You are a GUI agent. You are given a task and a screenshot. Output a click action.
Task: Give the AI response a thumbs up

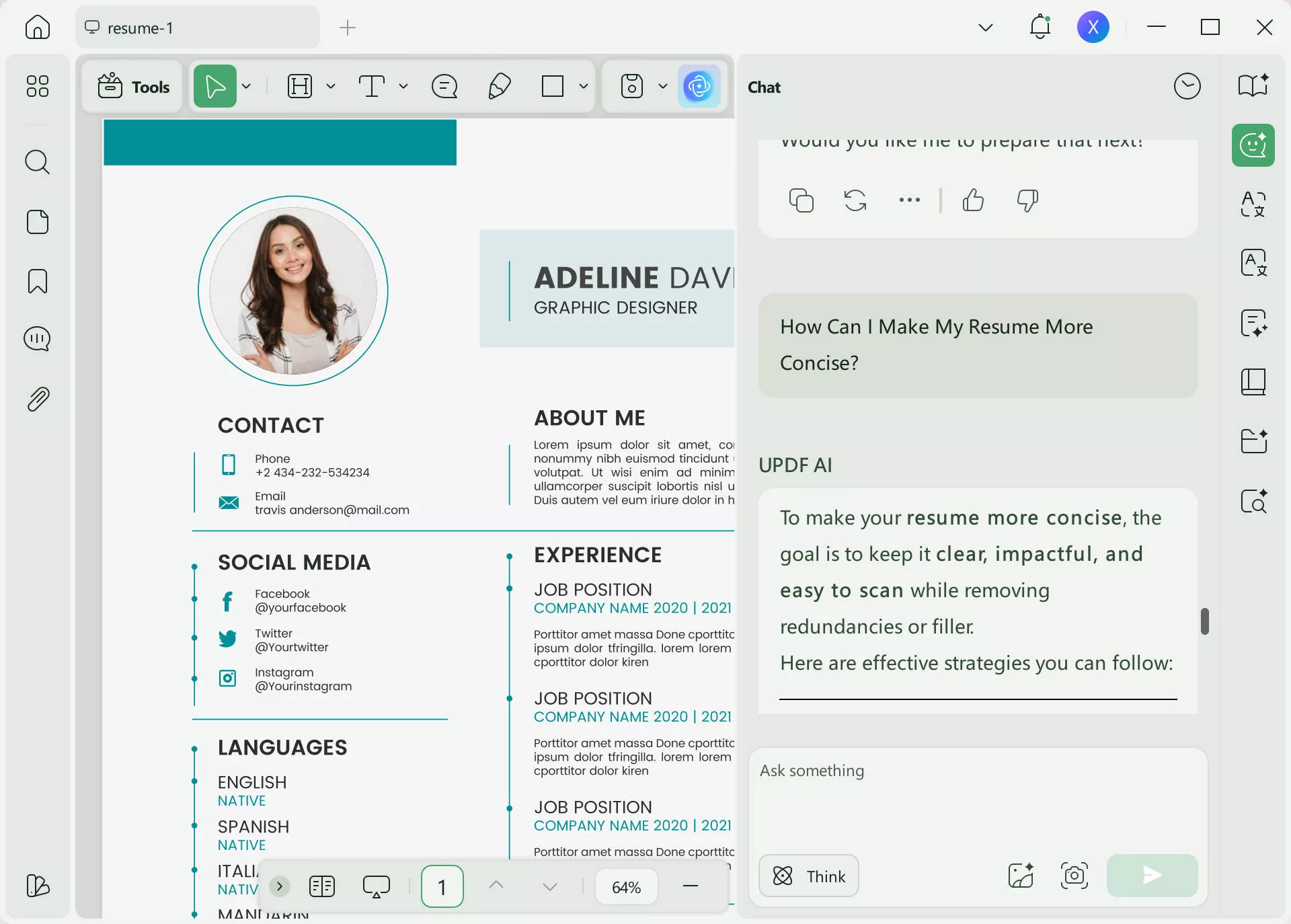click(x=974, y=200)
